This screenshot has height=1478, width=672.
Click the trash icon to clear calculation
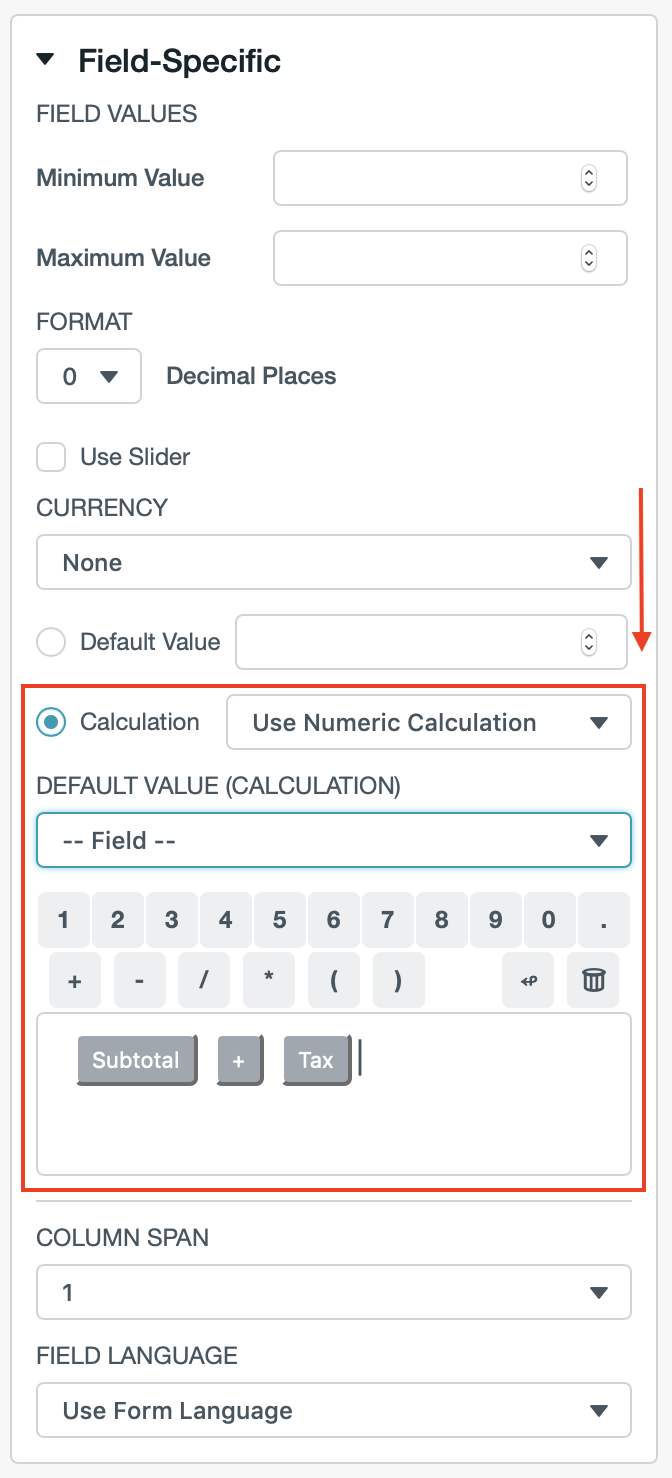(x=593, y=981)
